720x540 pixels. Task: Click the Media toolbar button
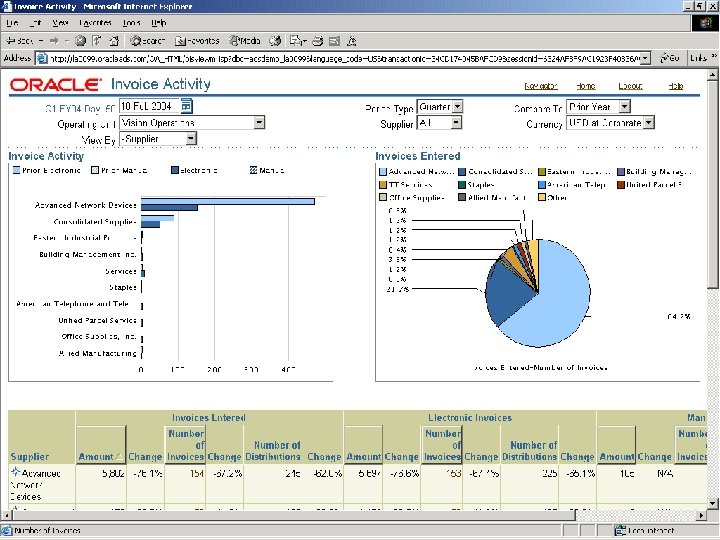(245, 41)
